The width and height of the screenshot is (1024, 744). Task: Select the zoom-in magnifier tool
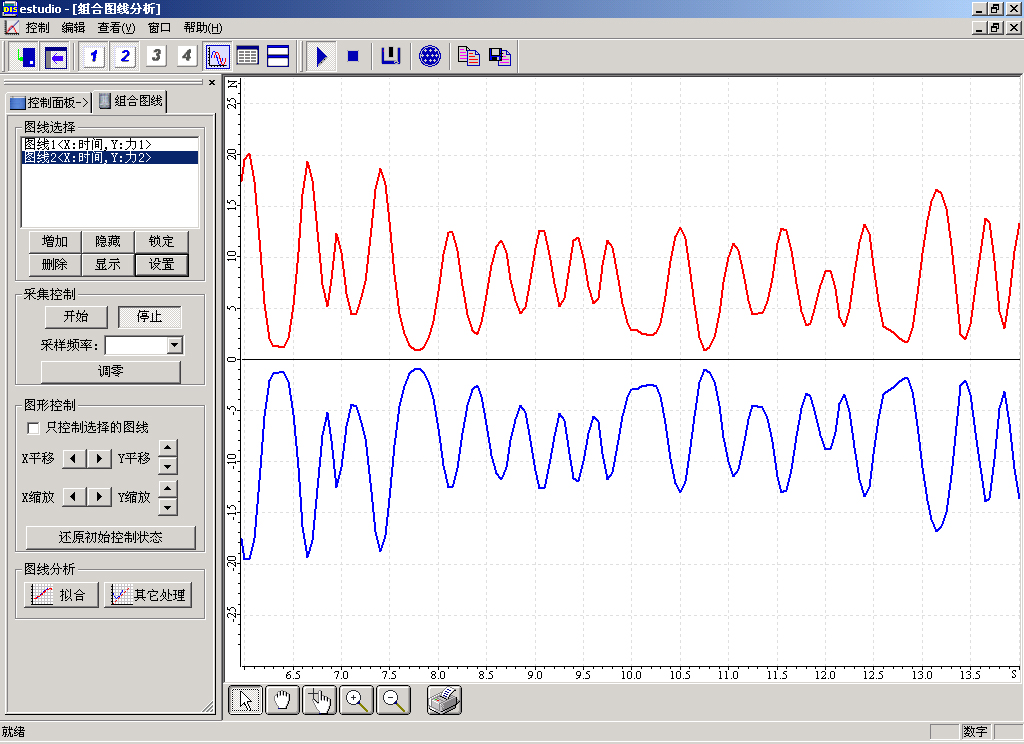356,701
